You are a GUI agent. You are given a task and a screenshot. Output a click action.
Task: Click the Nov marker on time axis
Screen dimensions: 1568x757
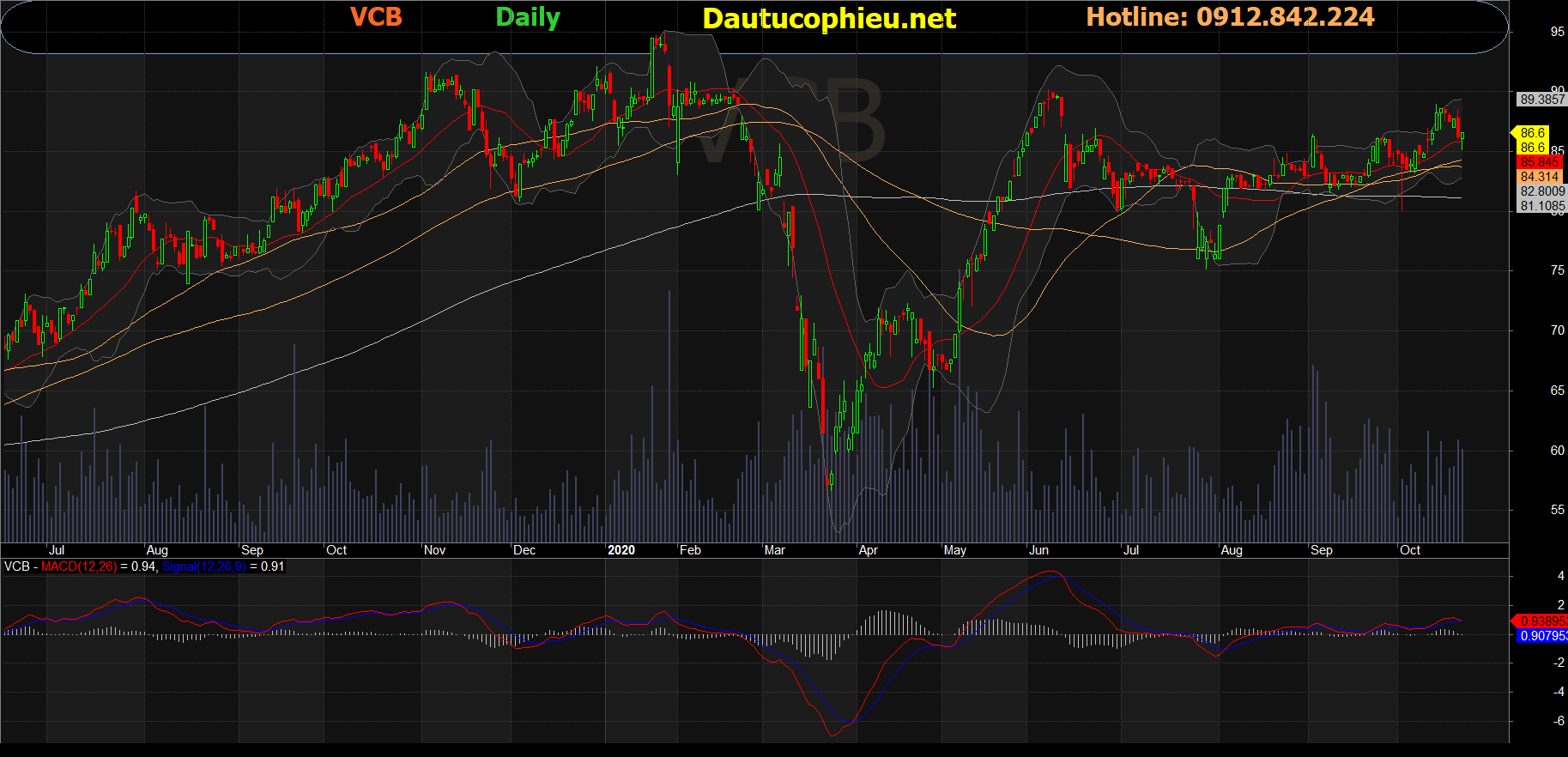pyautogui.click(x=435, y=550)
